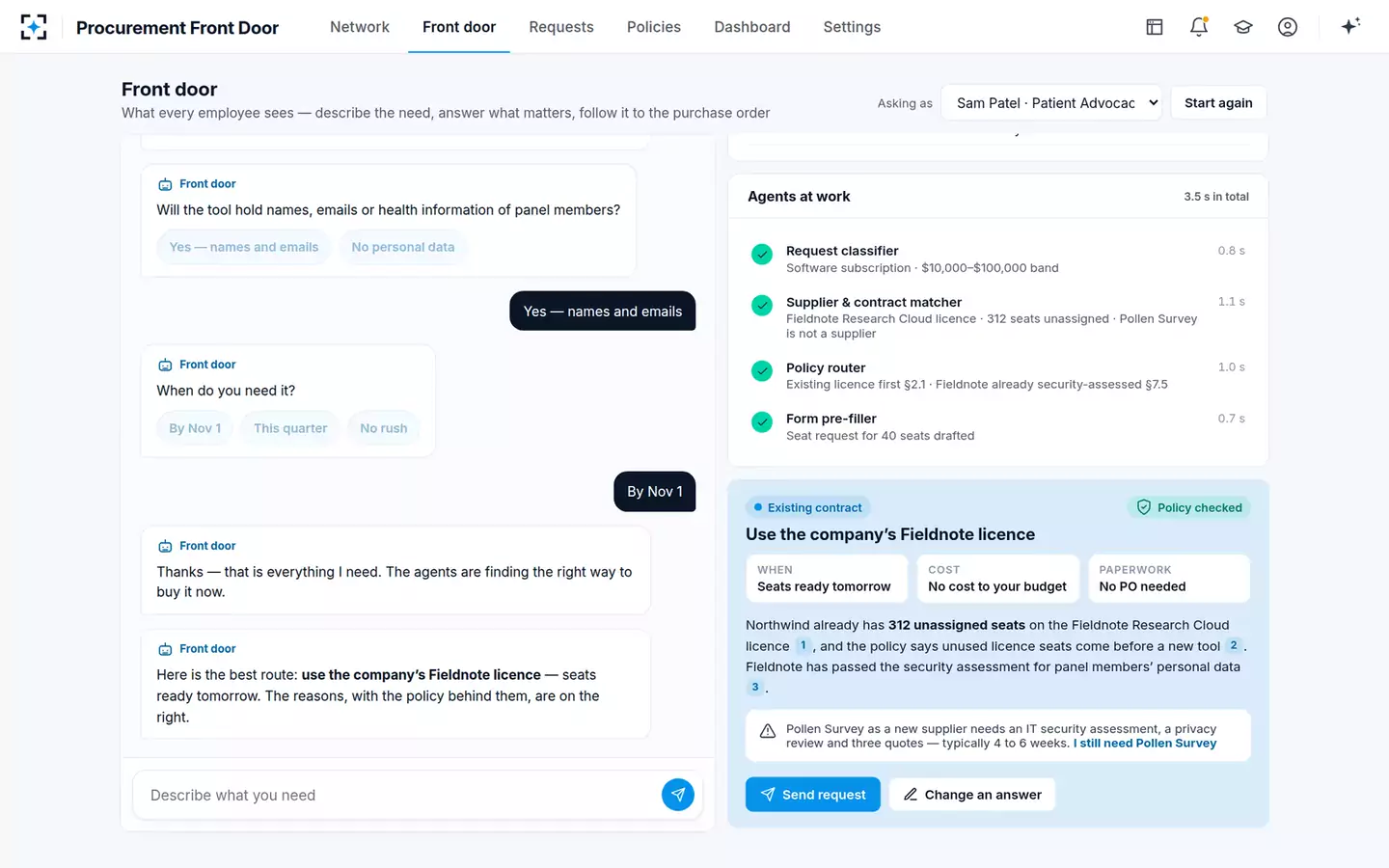The image size is (1389, 868).
Task: Open the Dashboard tab
Action: coord(752,27)
